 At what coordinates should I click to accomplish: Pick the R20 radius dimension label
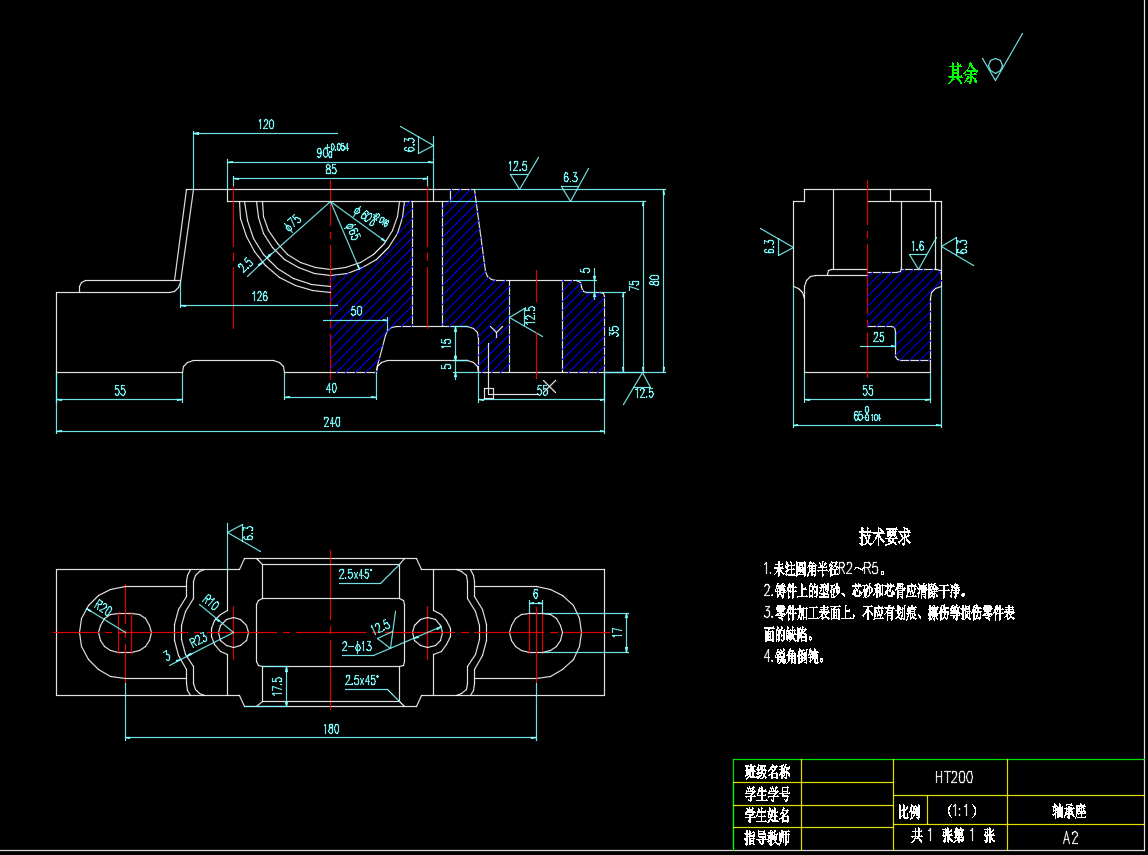click(x=101, y=608)
